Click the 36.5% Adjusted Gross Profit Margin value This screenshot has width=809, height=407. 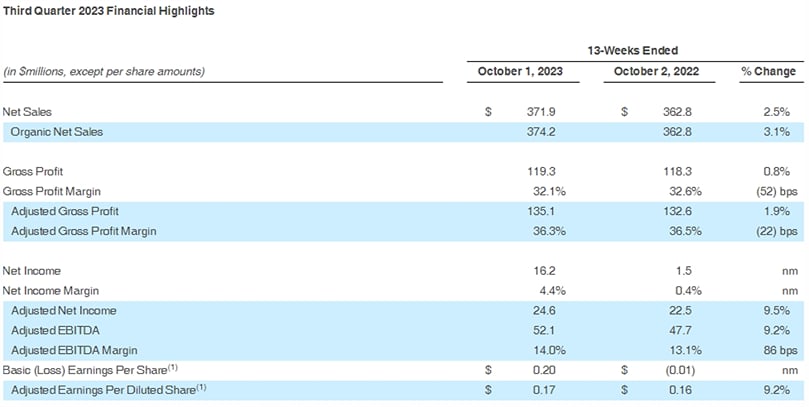(685, 232)
